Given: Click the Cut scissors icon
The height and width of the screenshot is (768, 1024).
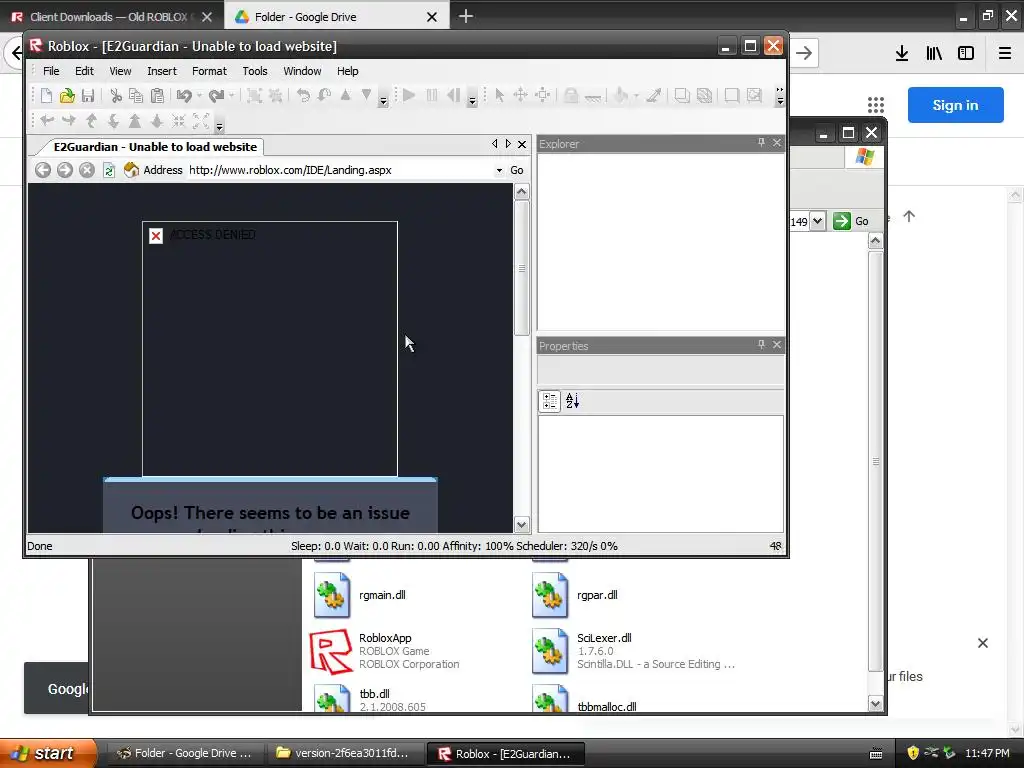Looking at the screenshot, I should coord(116,96).
